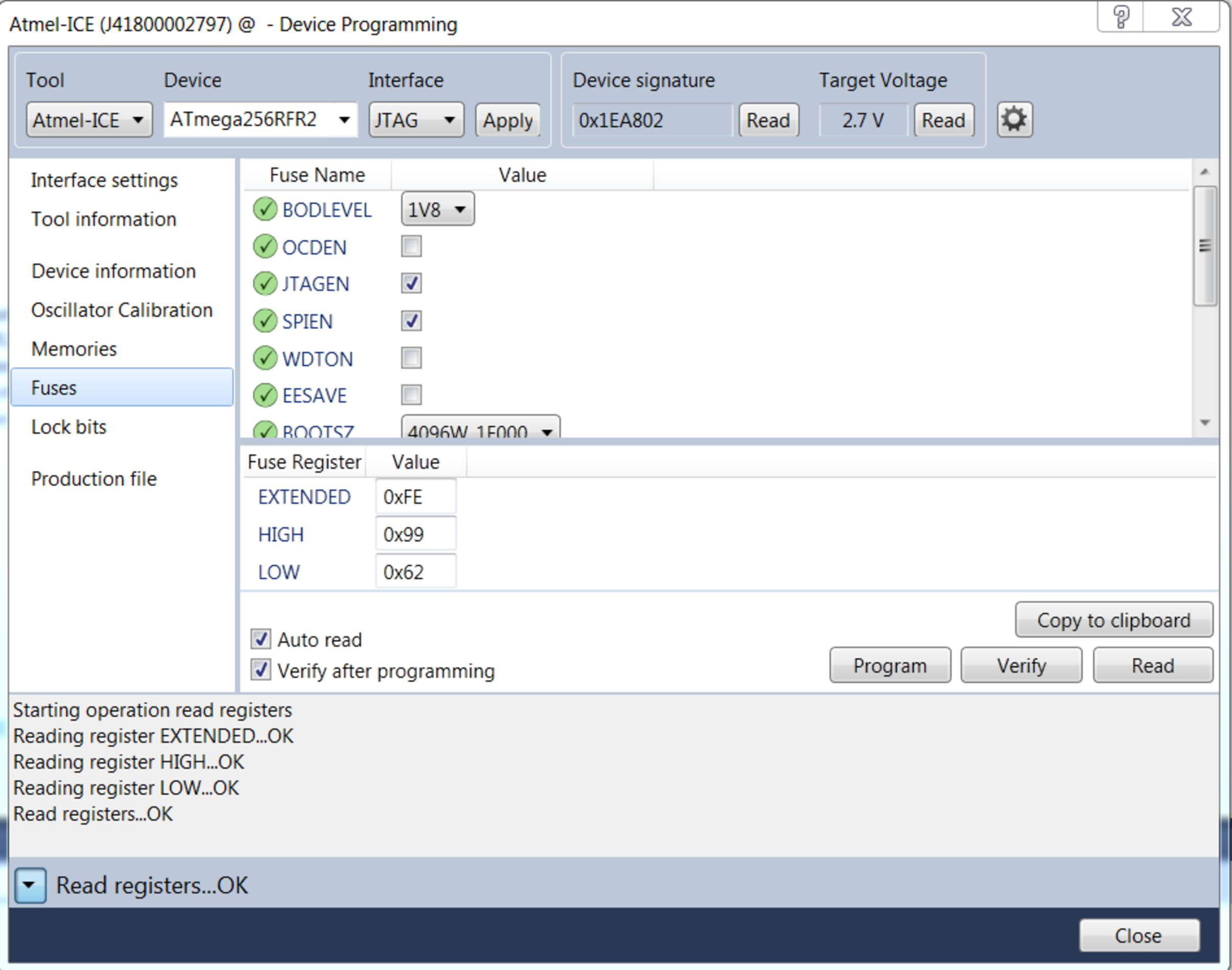This screenshot has width=1232, height=970.
Task: Toggle Verify after programming checkbox
Action: pyautogui.click(x=261, y=669)
